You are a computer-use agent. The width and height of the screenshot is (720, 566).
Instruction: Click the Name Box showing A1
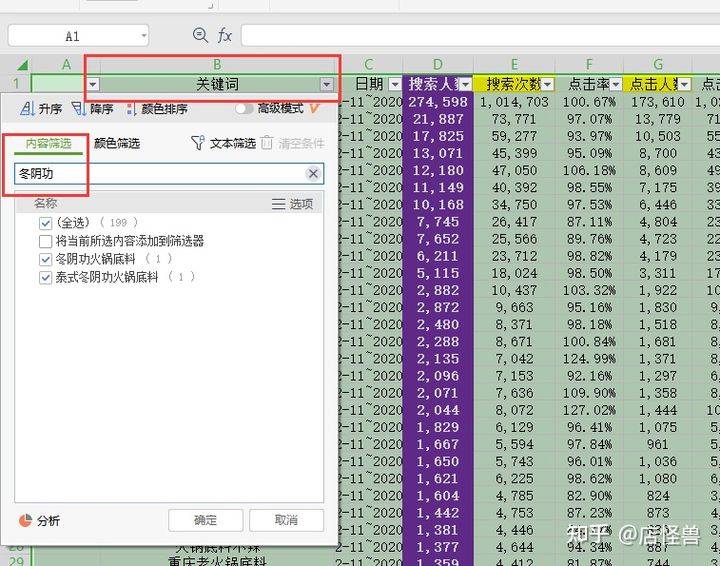pyautogui.click(x=73, y=36)
